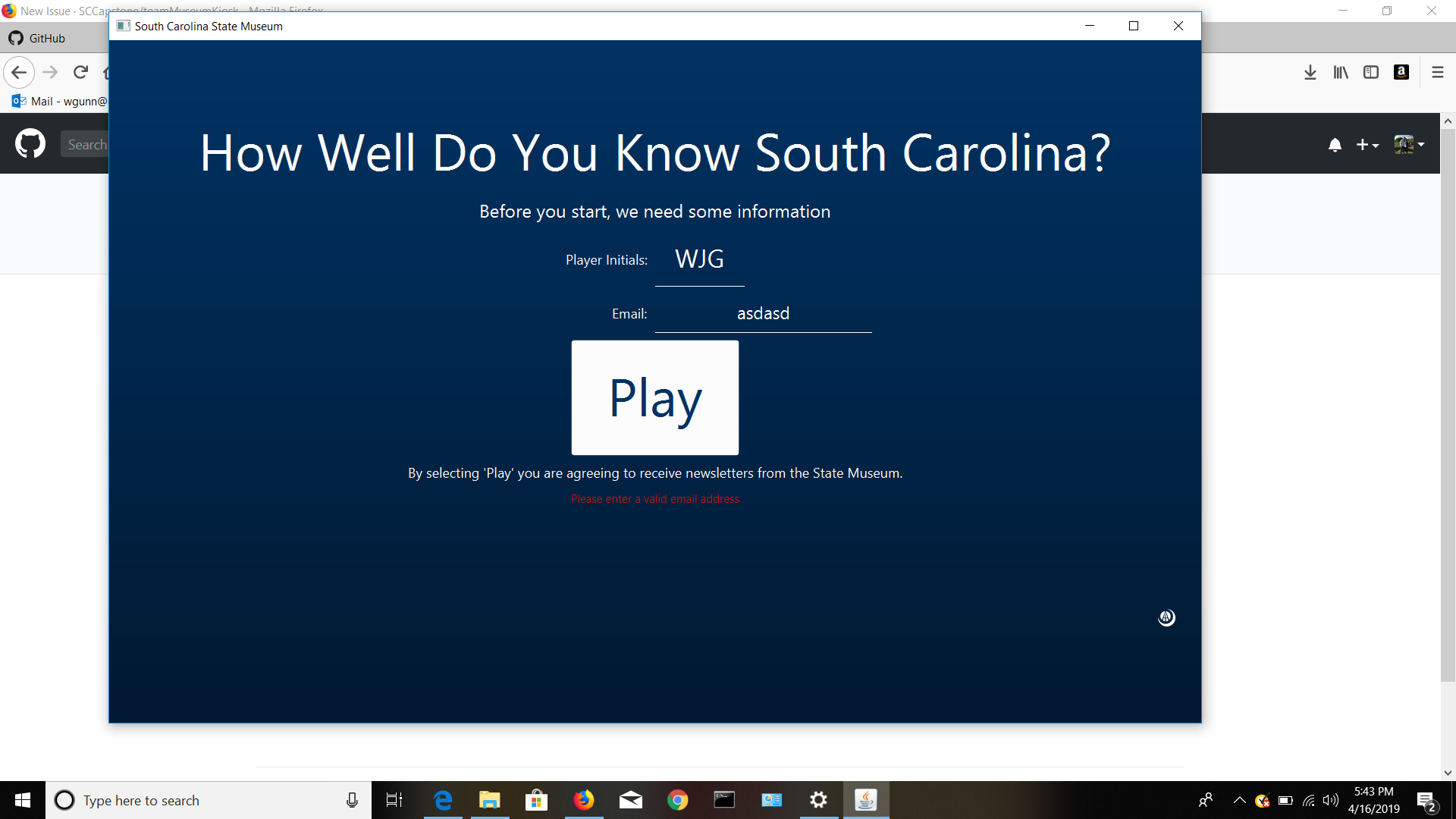This screenshot has height=819, width=1456.
Task: Toggle Wi-Fi via the network tray icon
Action: point(1310,800)
